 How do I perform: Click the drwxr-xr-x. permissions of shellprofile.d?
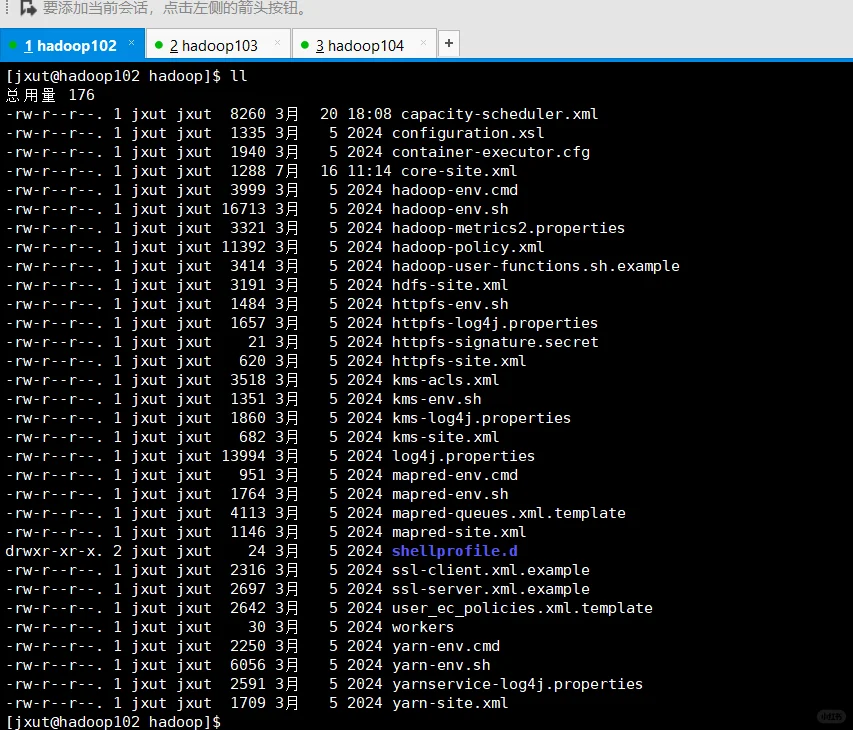tap(54, 551)
